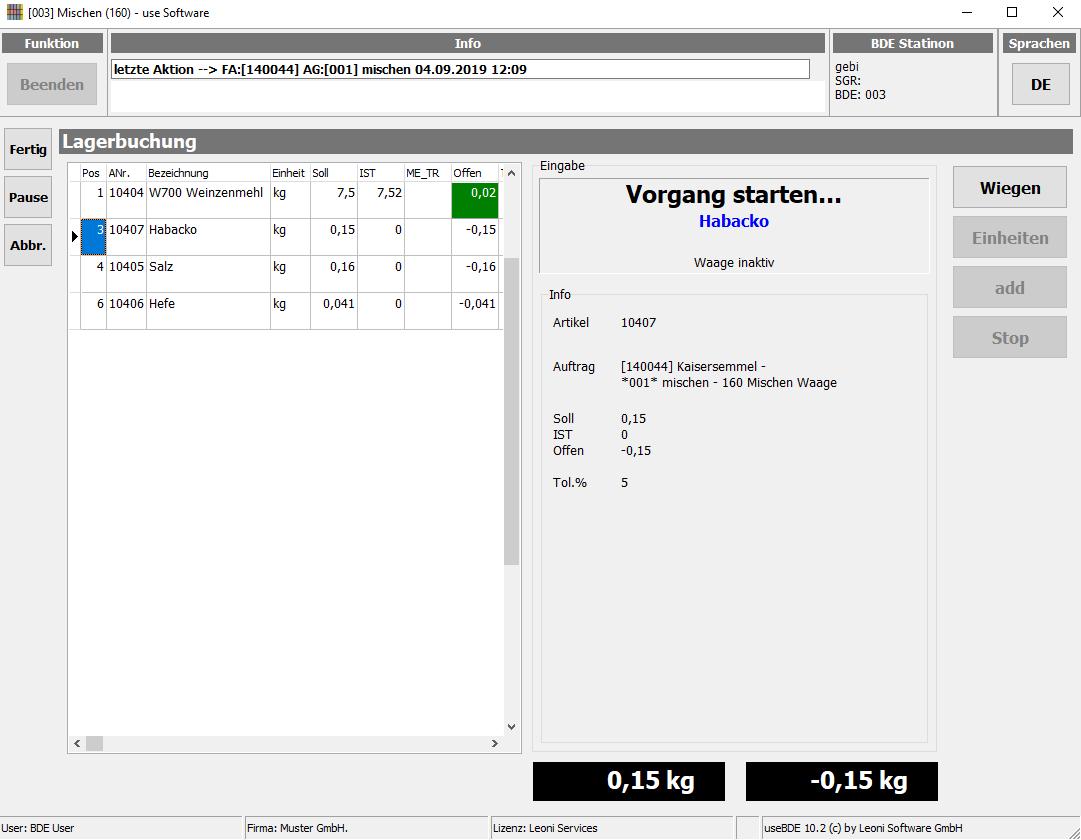Image resolution: width=1081 pixels, height=840 pixels.
Task: Click the ME_TR column header
Action: pos(427,173)
